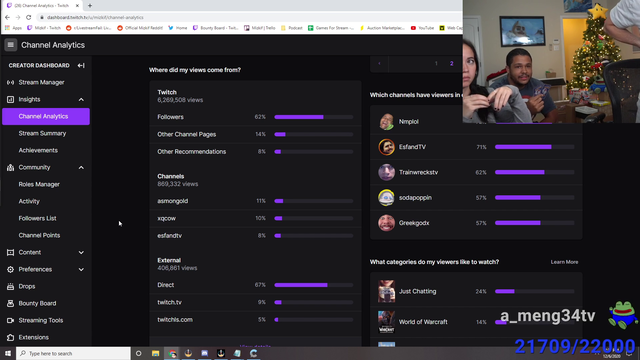Click the Cortana circle on the taskbar
Screen dimensions: 640x360
pos(138,353)
